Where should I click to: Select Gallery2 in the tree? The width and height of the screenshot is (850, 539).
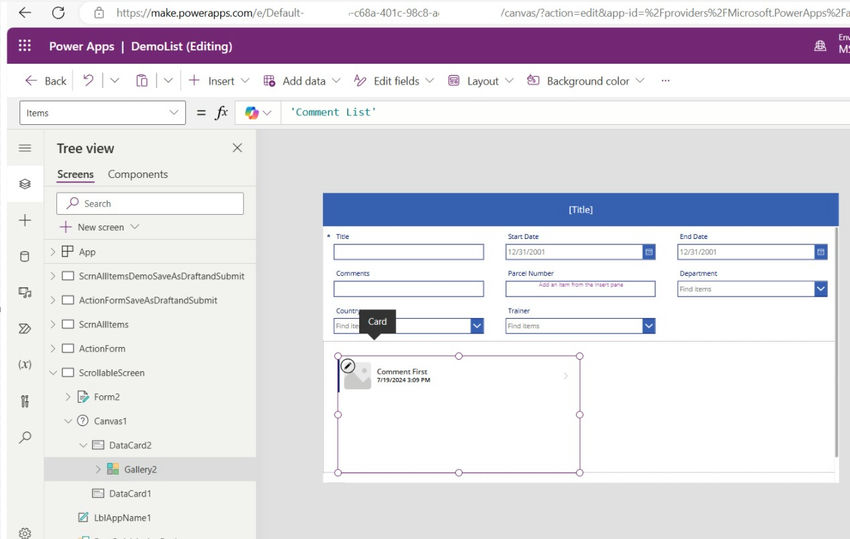140,470
